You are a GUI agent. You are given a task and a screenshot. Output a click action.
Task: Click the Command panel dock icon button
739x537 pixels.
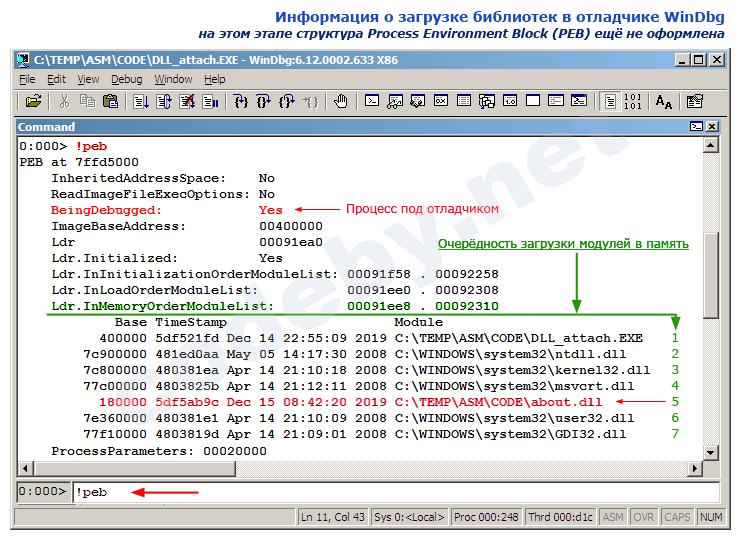tap(696, 126)
